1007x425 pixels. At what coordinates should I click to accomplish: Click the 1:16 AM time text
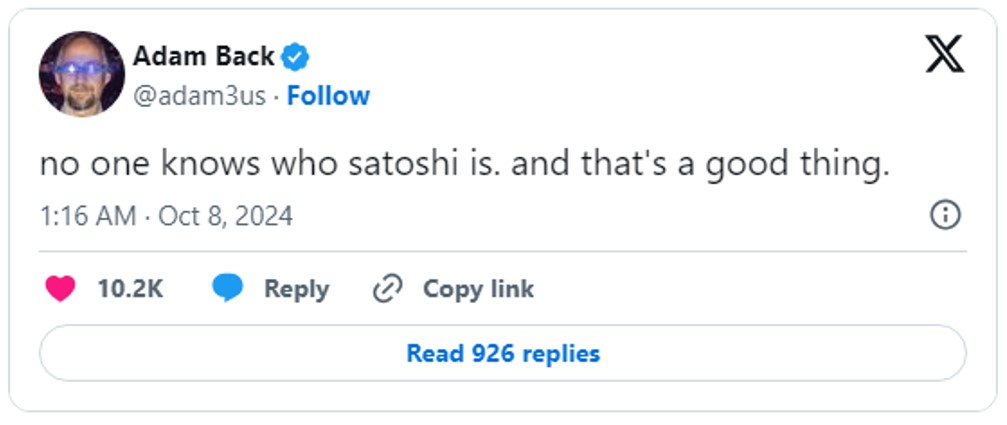point(86,215)
